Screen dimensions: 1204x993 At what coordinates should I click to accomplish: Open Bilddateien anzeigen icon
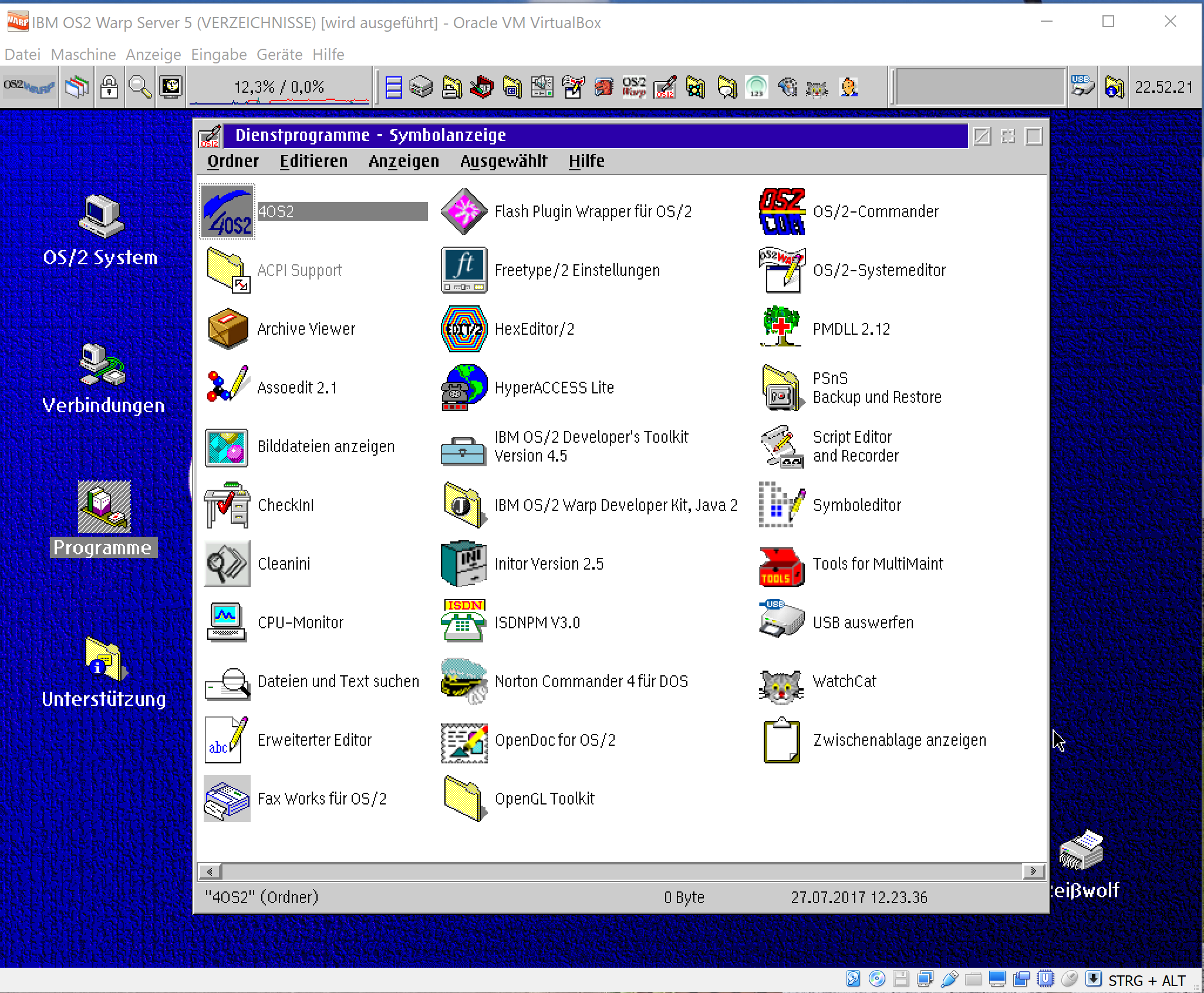[227, 447]
